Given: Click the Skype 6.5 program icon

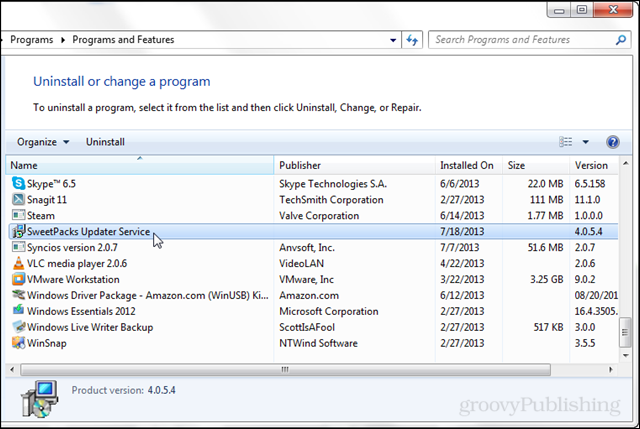Looking at the screenshot, I should pyautogui.click(x=18, y=183).
